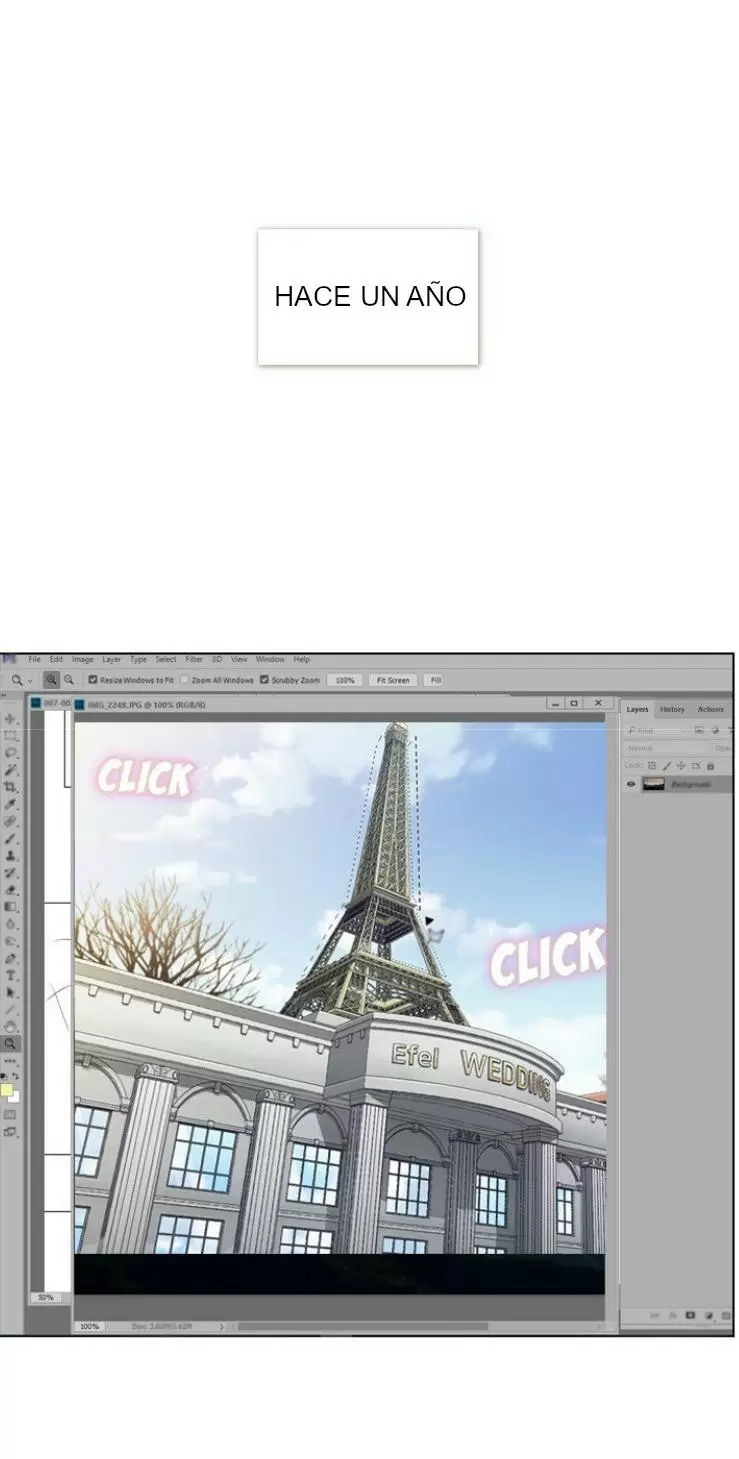Select the Eyedropper tool
Screen dimensions: 739x1459
10,803
